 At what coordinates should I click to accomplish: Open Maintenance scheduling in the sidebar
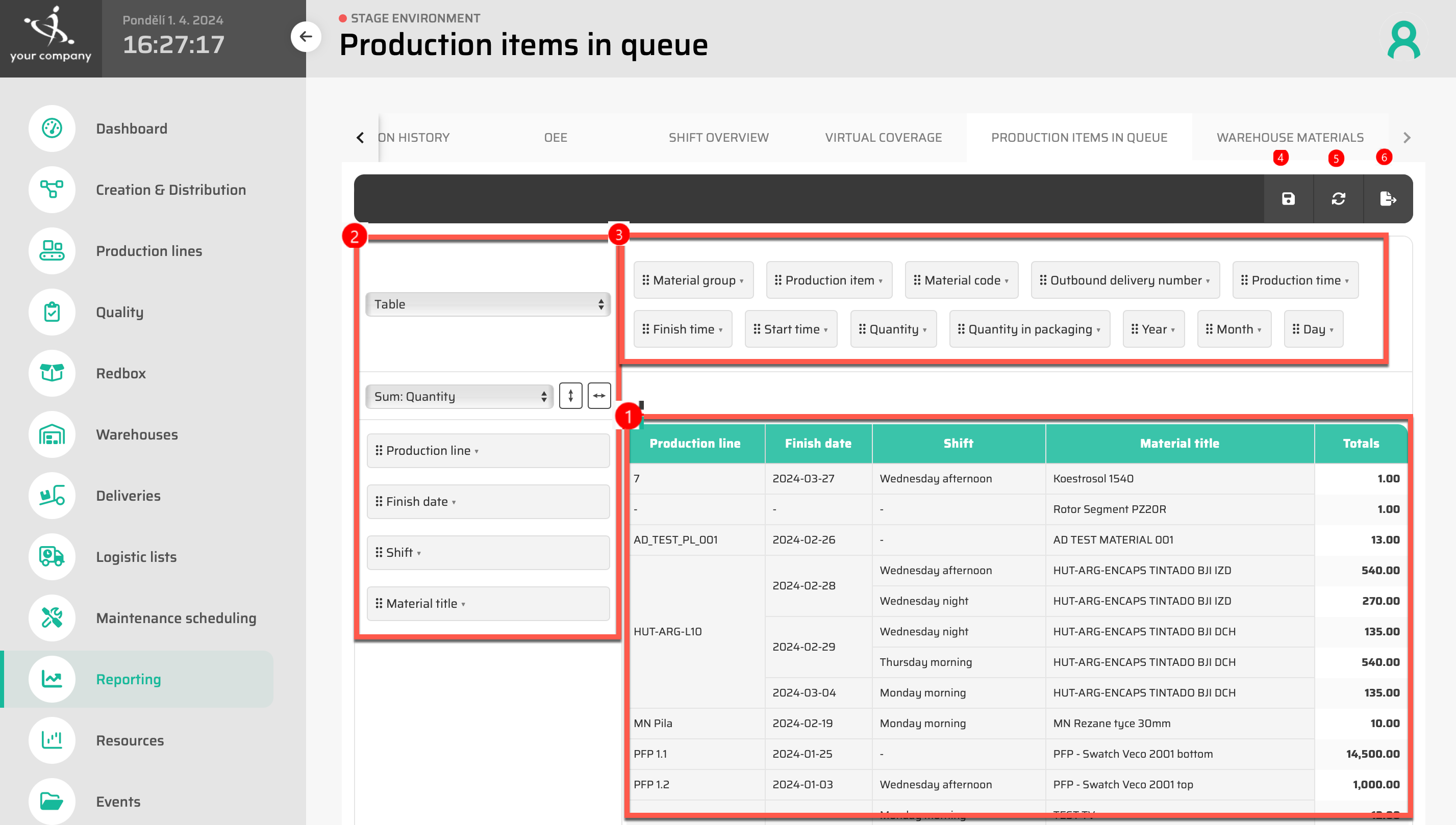[x=175, y=618]
